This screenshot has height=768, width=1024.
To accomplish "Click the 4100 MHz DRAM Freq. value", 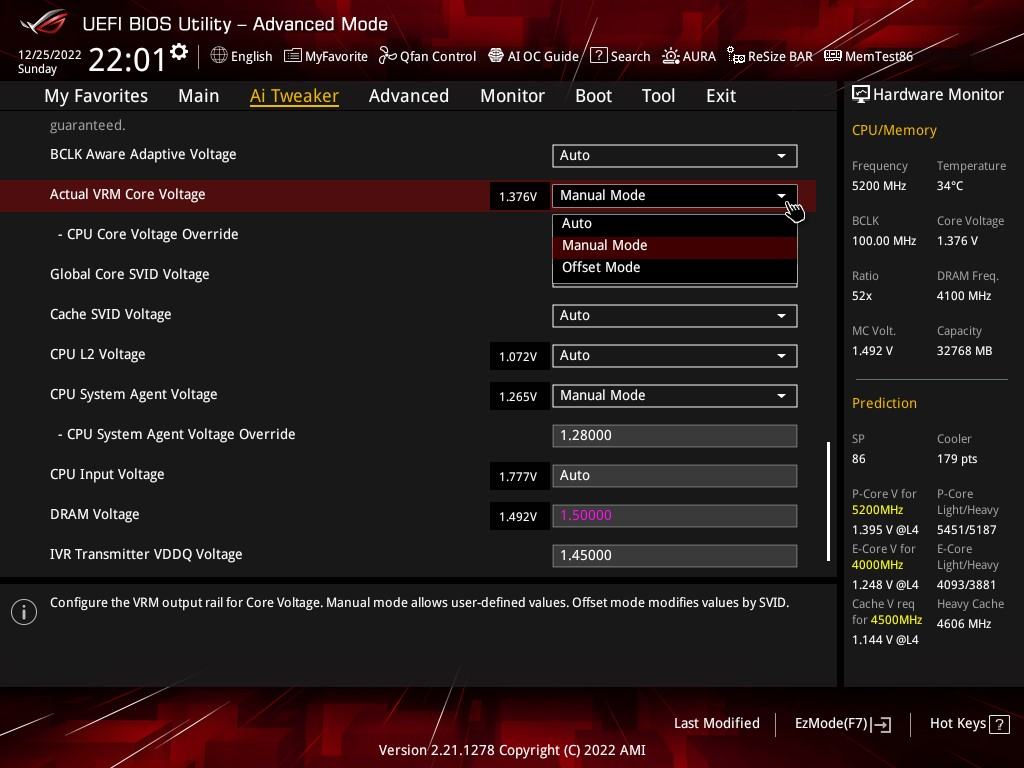I will coord(964,296).
